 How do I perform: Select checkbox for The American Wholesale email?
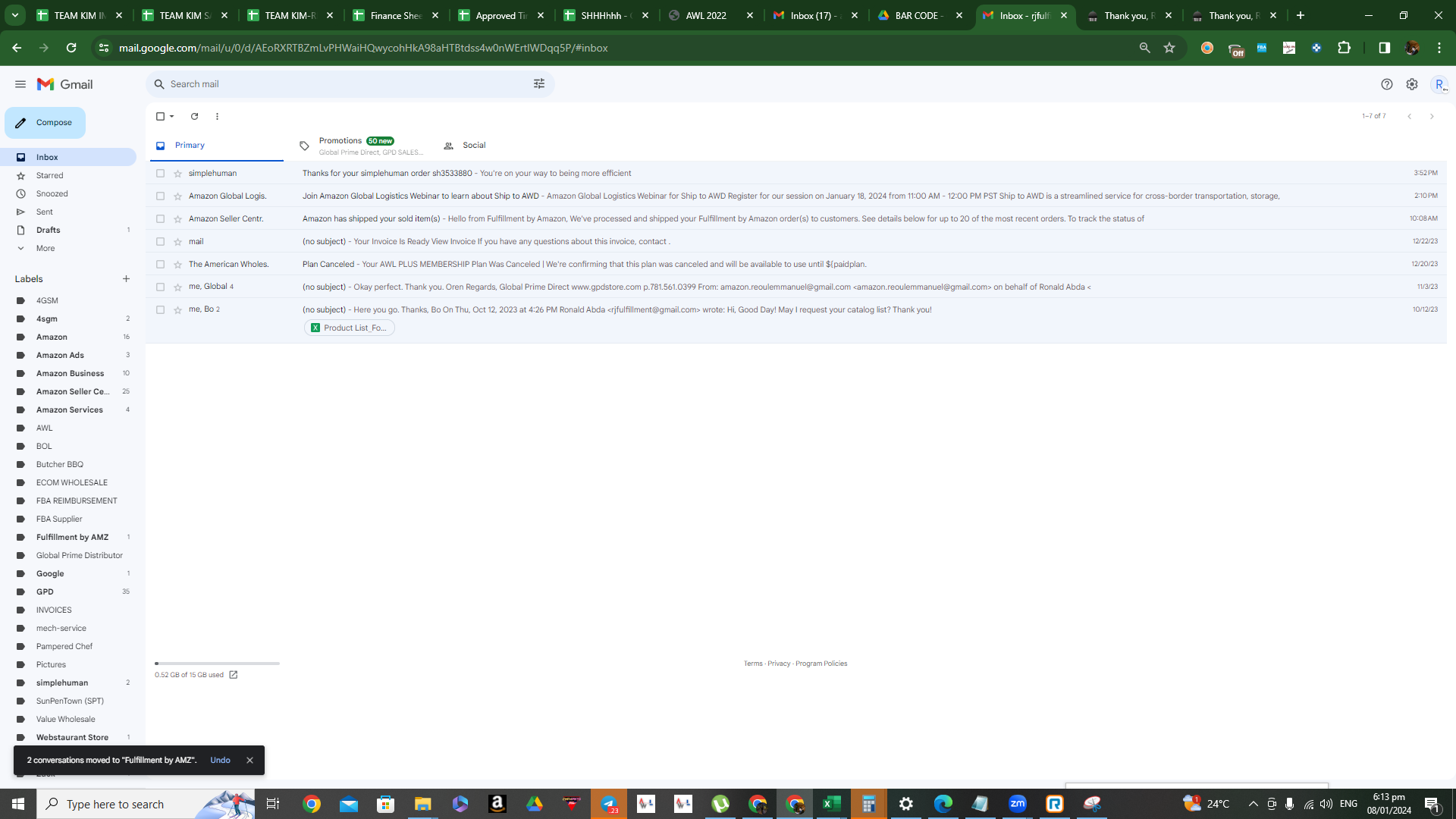160,265
